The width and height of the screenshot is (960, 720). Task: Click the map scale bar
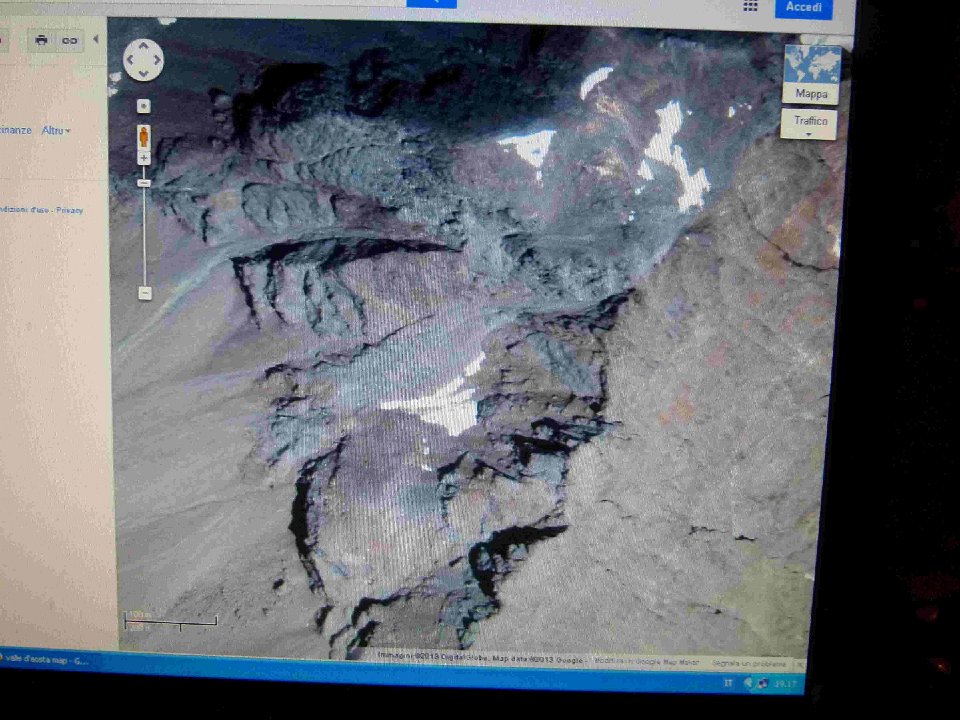[x=171, y=621]
